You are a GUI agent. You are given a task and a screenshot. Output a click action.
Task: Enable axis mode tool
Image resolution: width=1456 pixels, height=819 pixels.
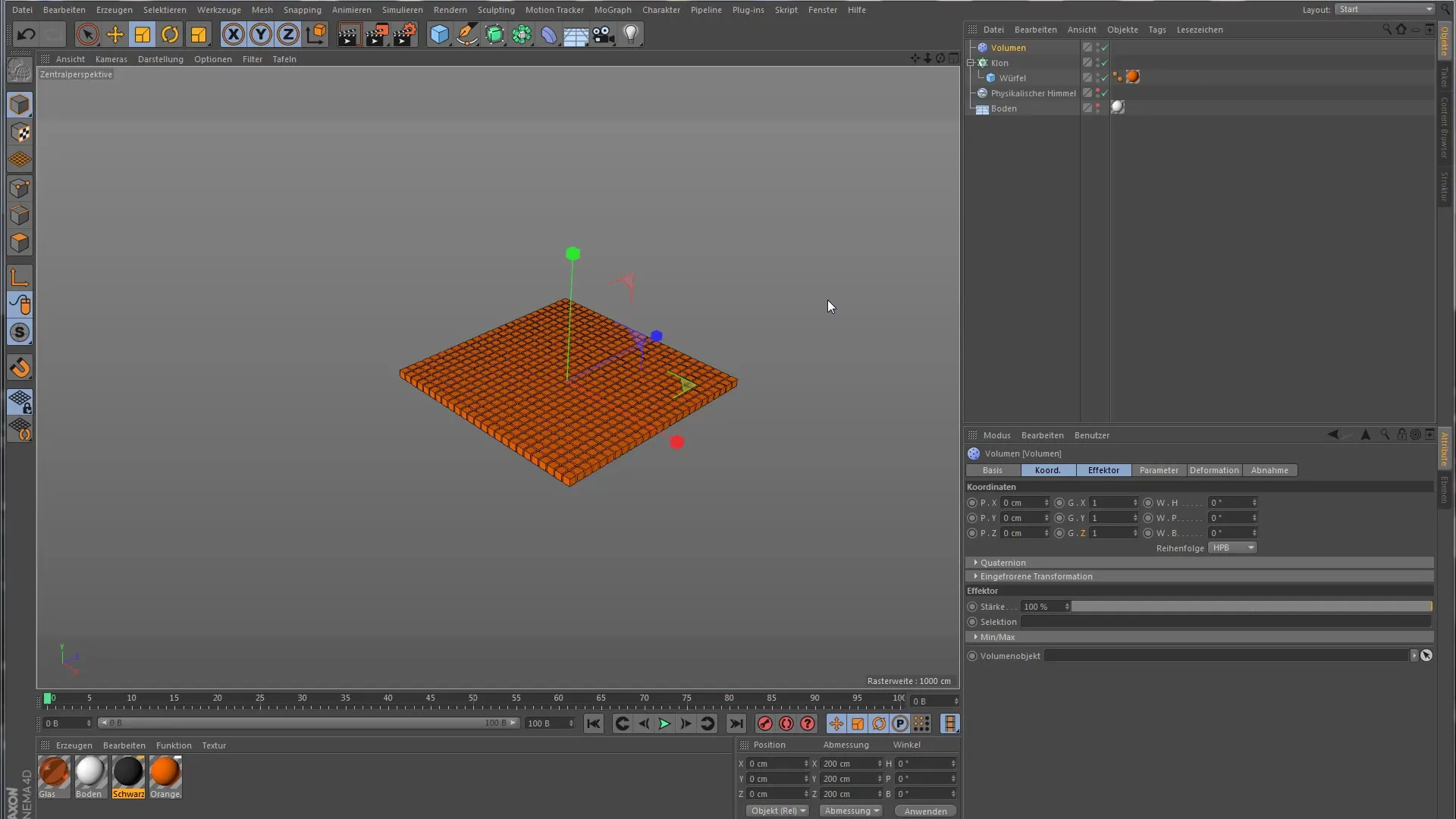20,278
